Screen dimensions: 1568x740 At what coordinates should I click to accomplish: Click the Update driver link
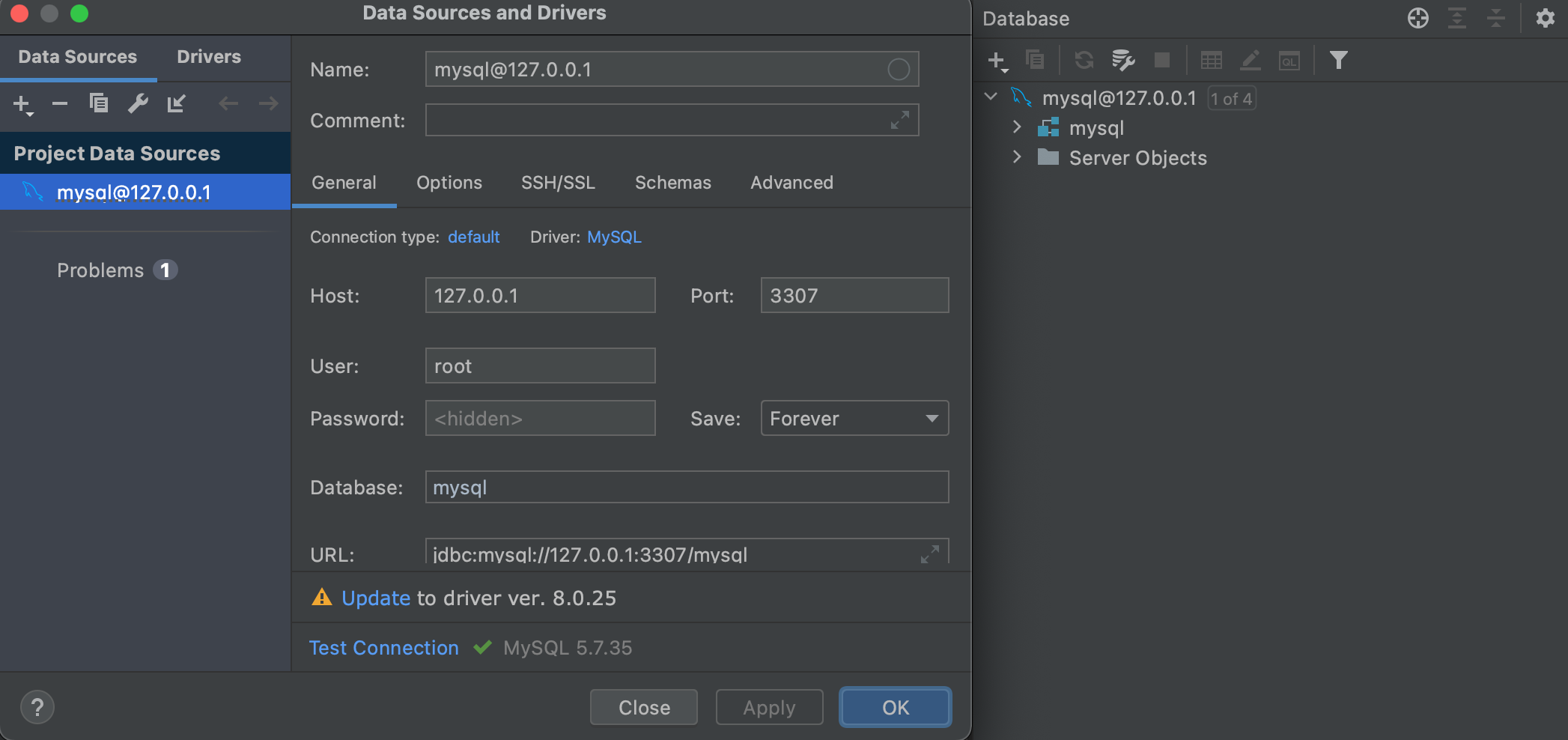[x=376, y=598]
